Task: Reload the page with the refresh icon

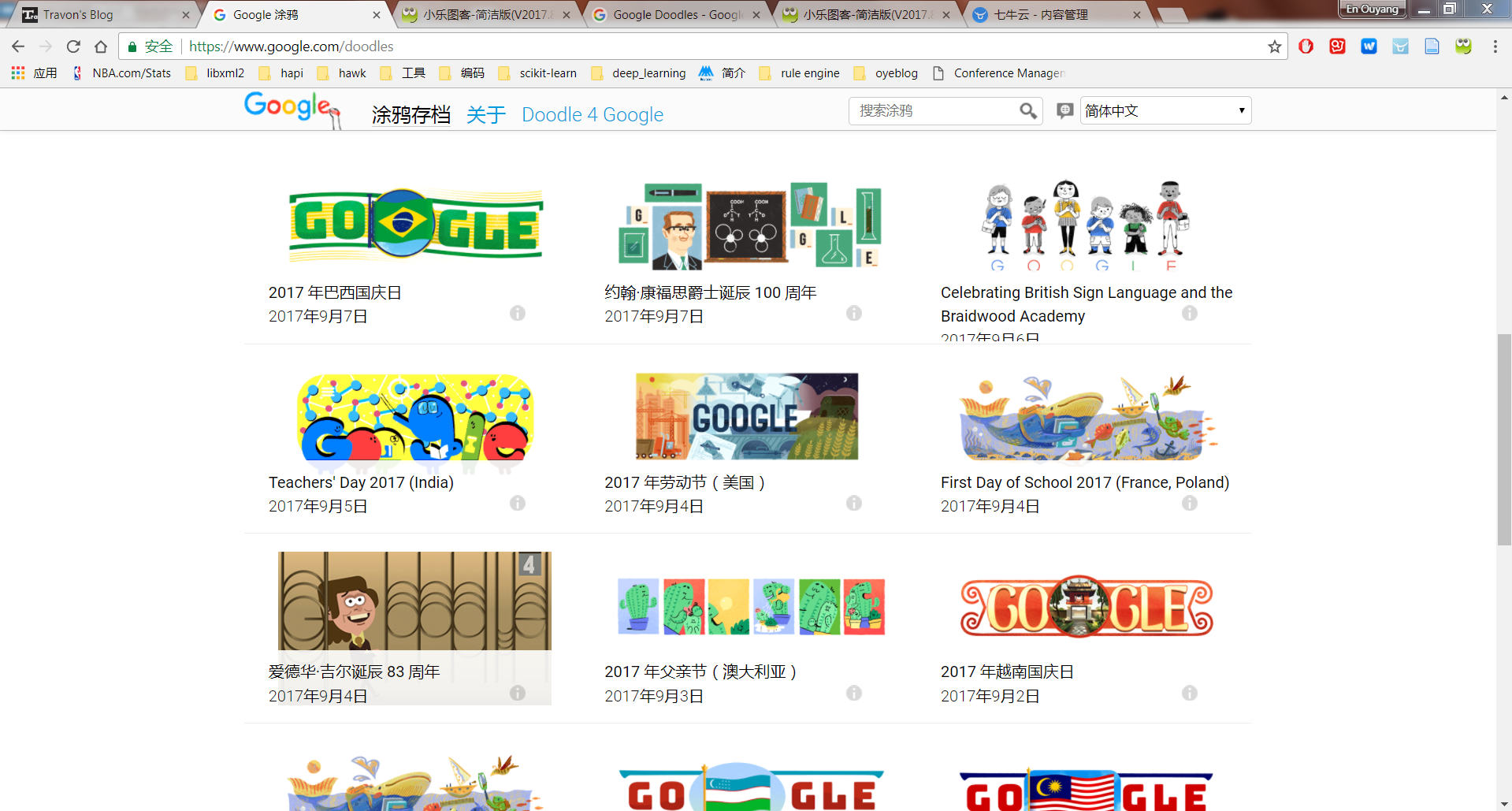Action: pyautogui.click(x=73, y=47)
